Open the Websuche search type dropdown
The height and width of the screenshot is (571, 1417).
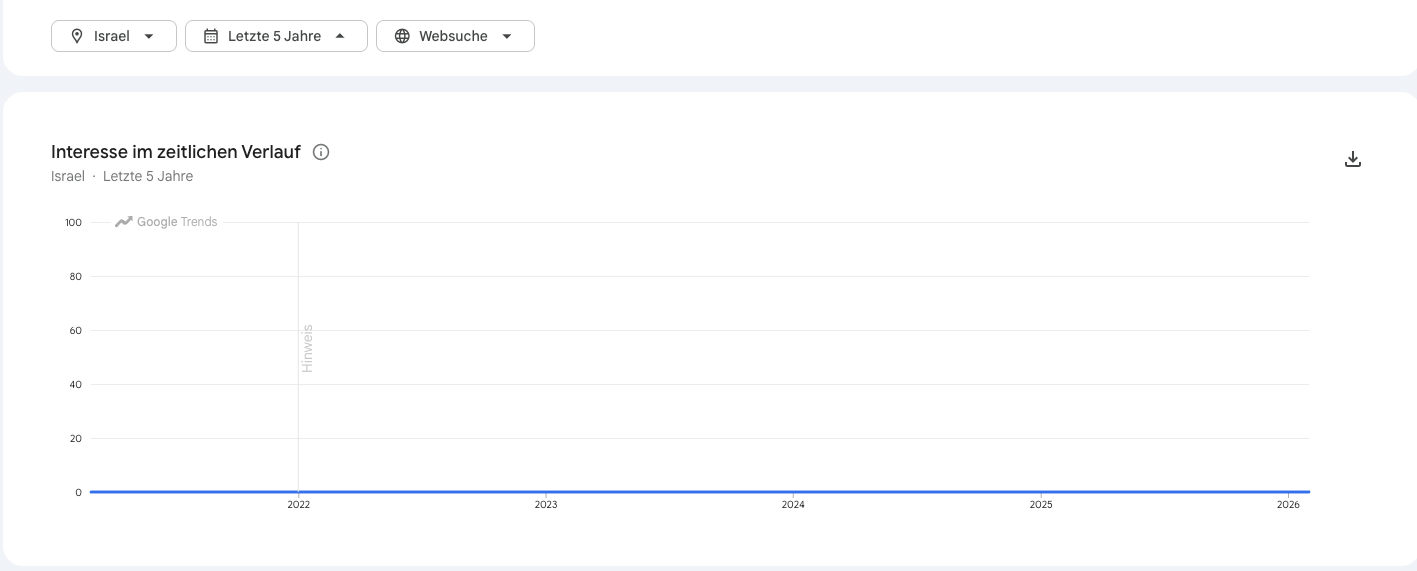coord(455,36)
